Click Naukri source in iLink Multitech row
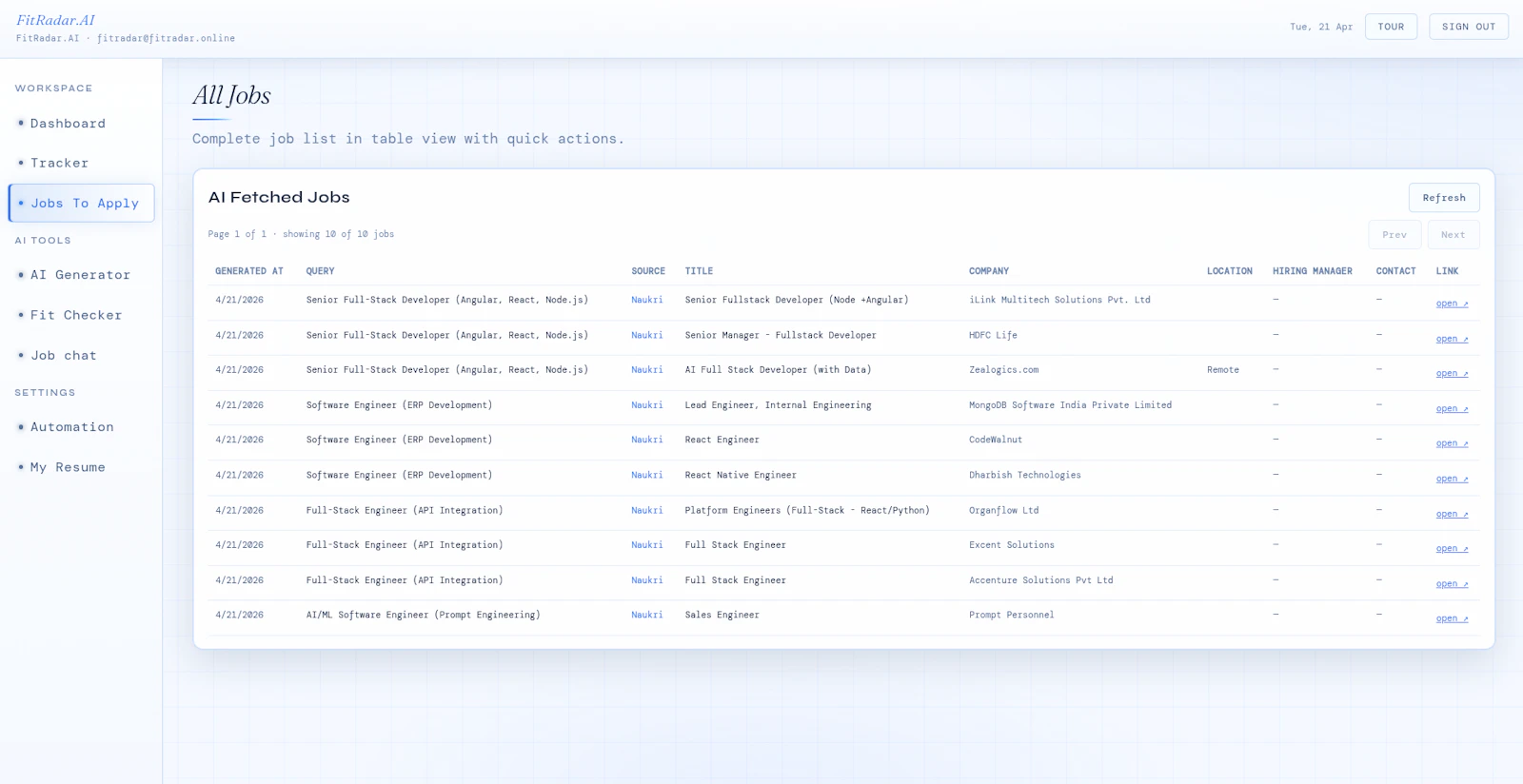Image resolution: width=1523 pixels, height=784 pixels. pos(647,300)
